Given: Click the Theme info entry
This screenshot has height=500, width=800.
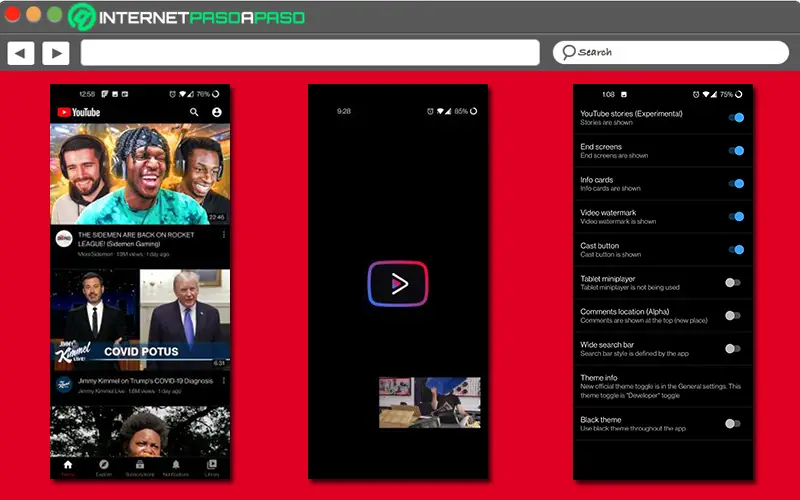Looking at the screenshot, I should 663,386.
